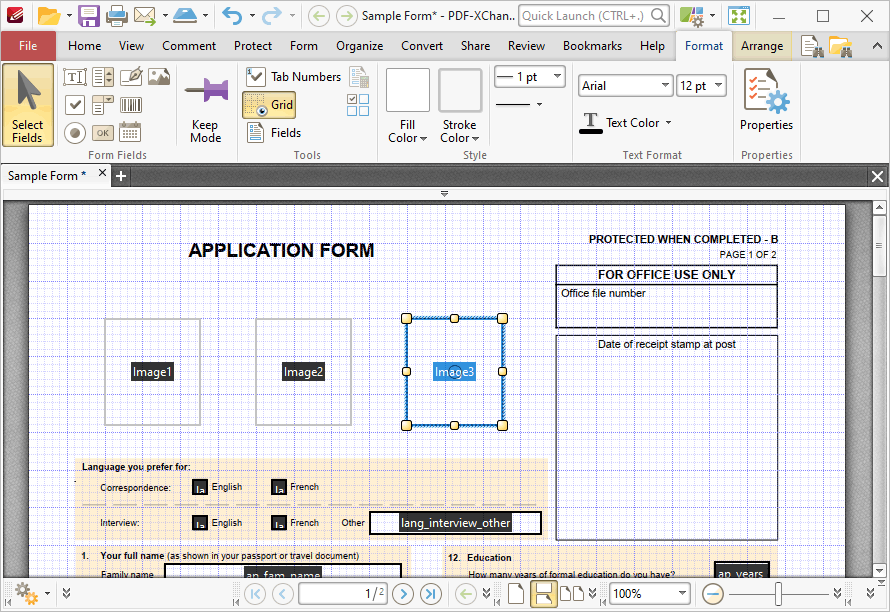Open the calculation order icon

[x=359, y=77]
